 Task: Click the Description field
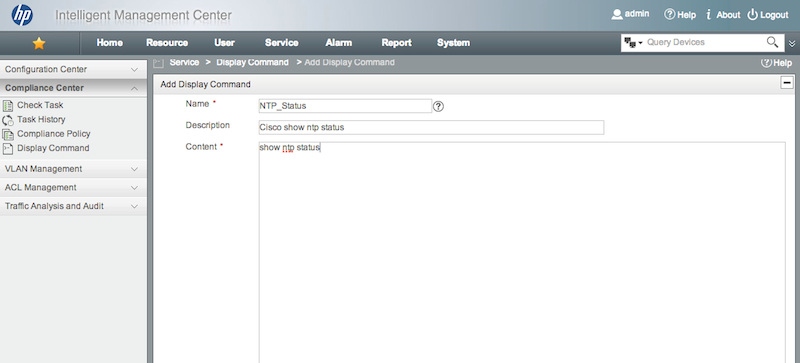tap(431, 128)
